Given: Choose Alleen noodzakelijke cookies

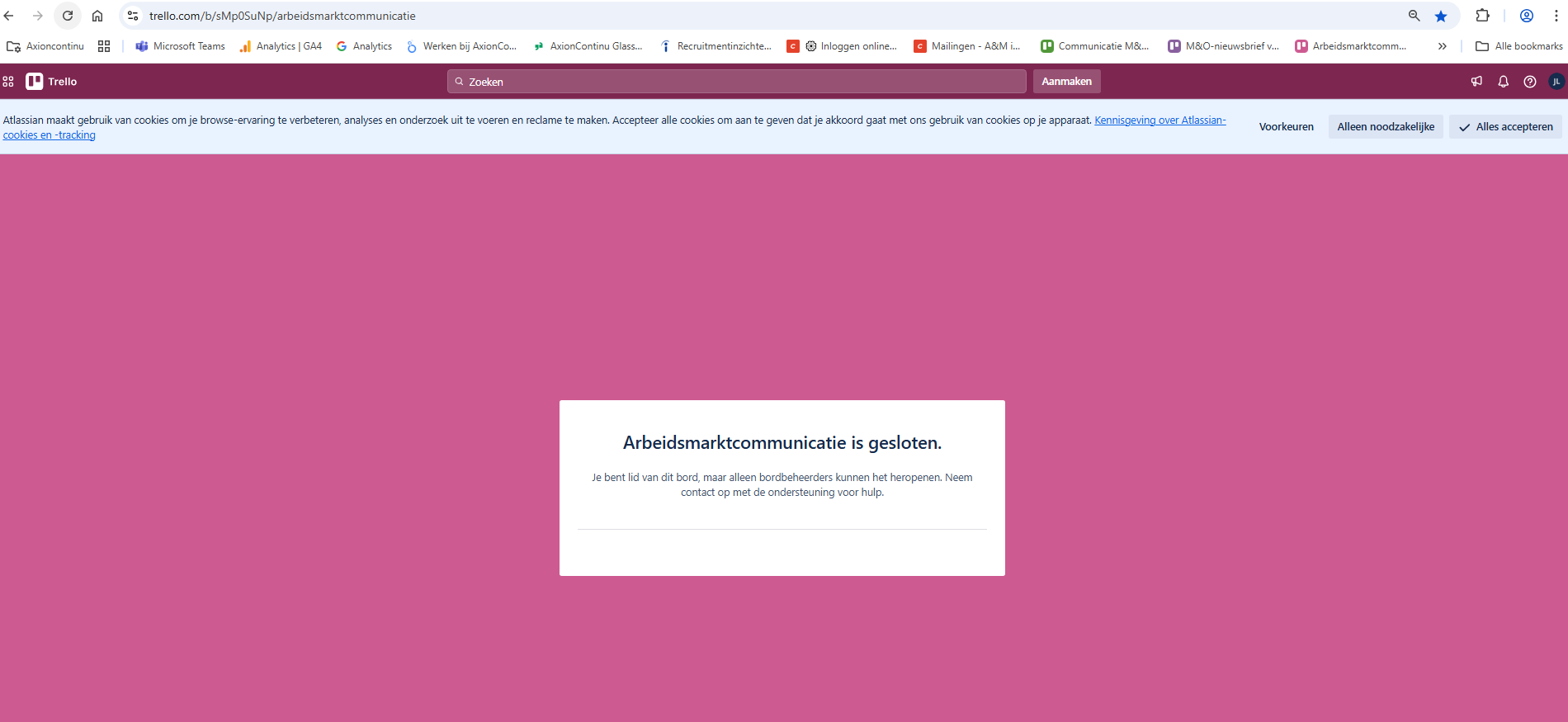Looking at the screenshot, I should click(x=1386, y=126).
